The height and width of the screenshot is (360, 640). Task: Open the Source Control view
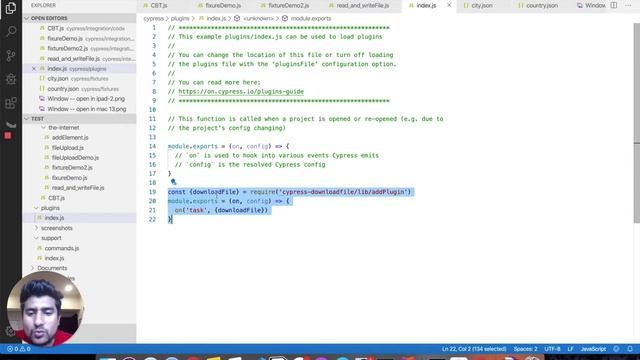11,56
